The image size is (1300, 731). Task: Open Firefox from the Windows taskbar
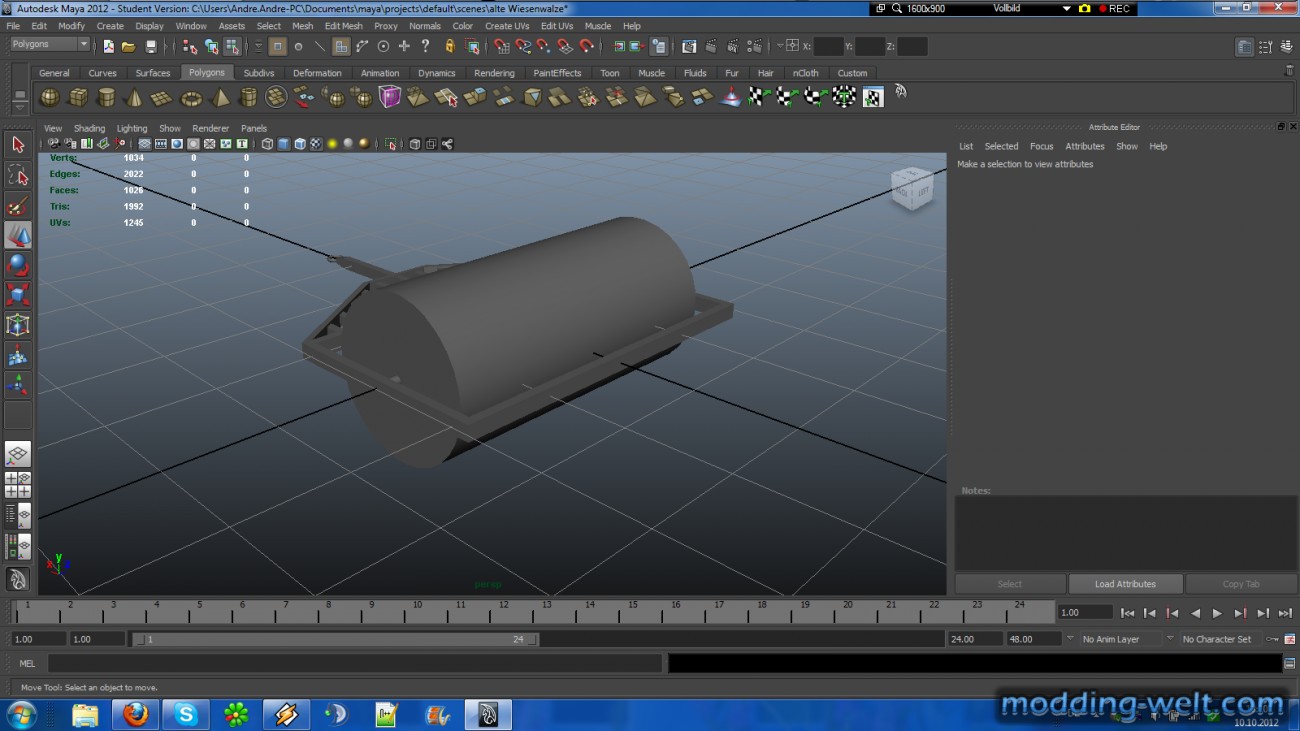(135, 714)
